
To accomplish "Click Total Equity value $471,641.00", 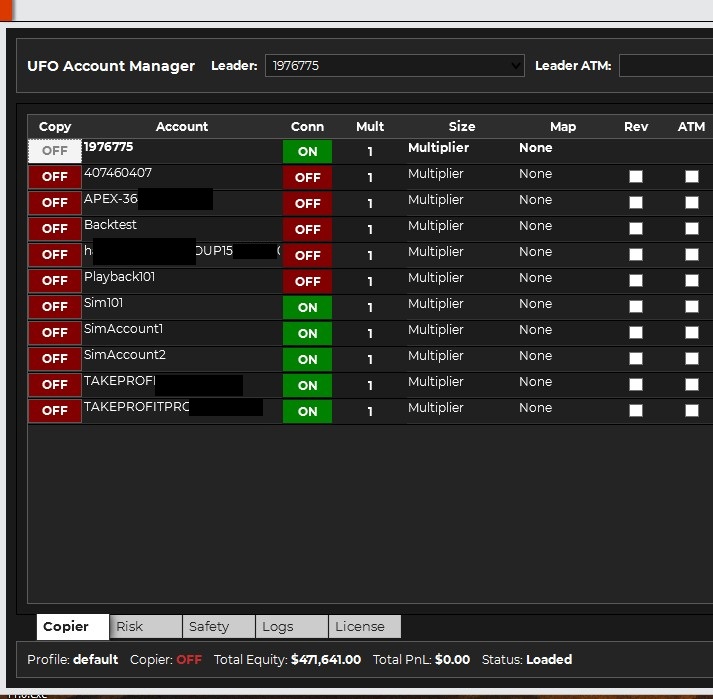I will coord(326,659).
